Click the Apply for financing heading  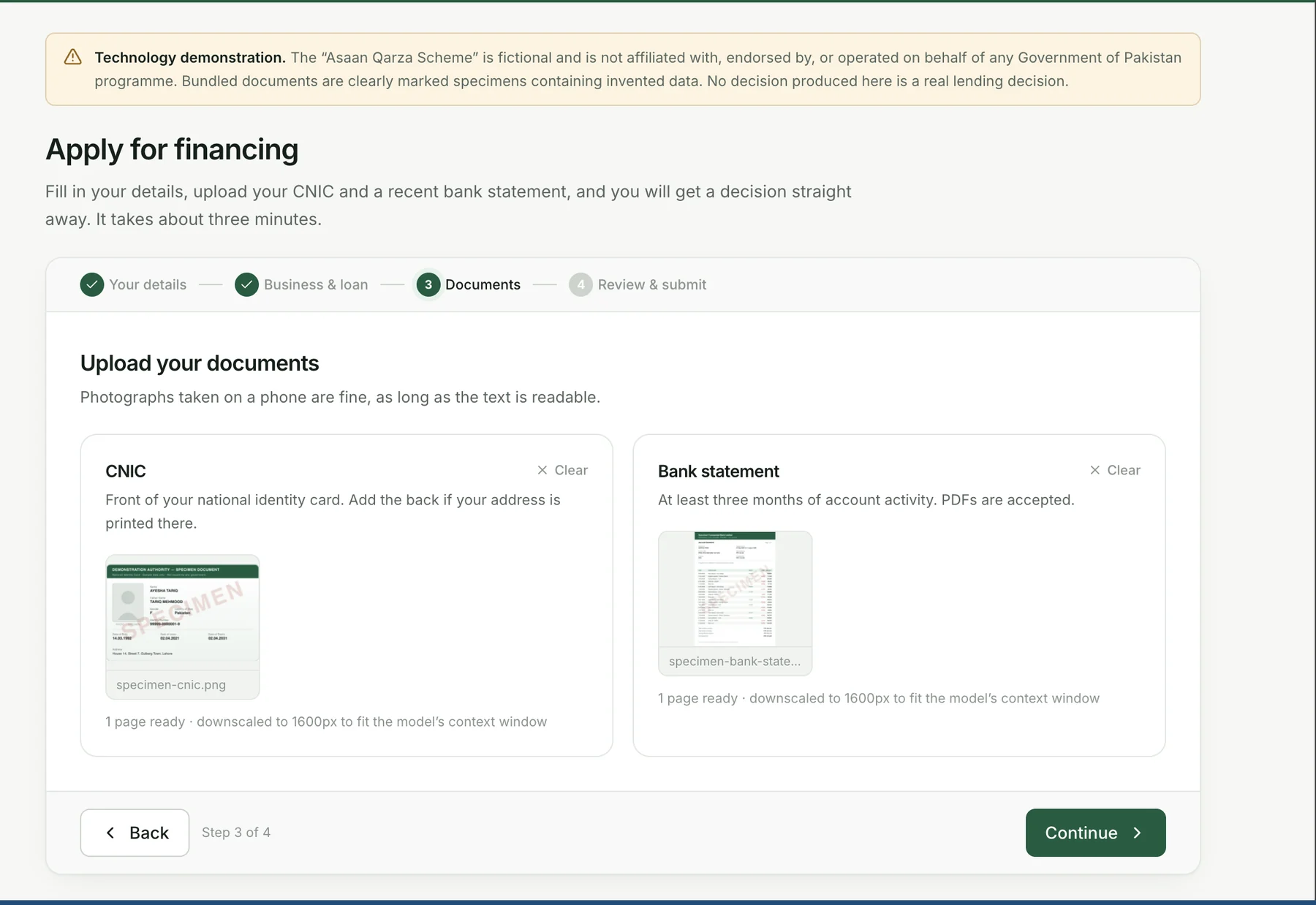tap(172, 149)
